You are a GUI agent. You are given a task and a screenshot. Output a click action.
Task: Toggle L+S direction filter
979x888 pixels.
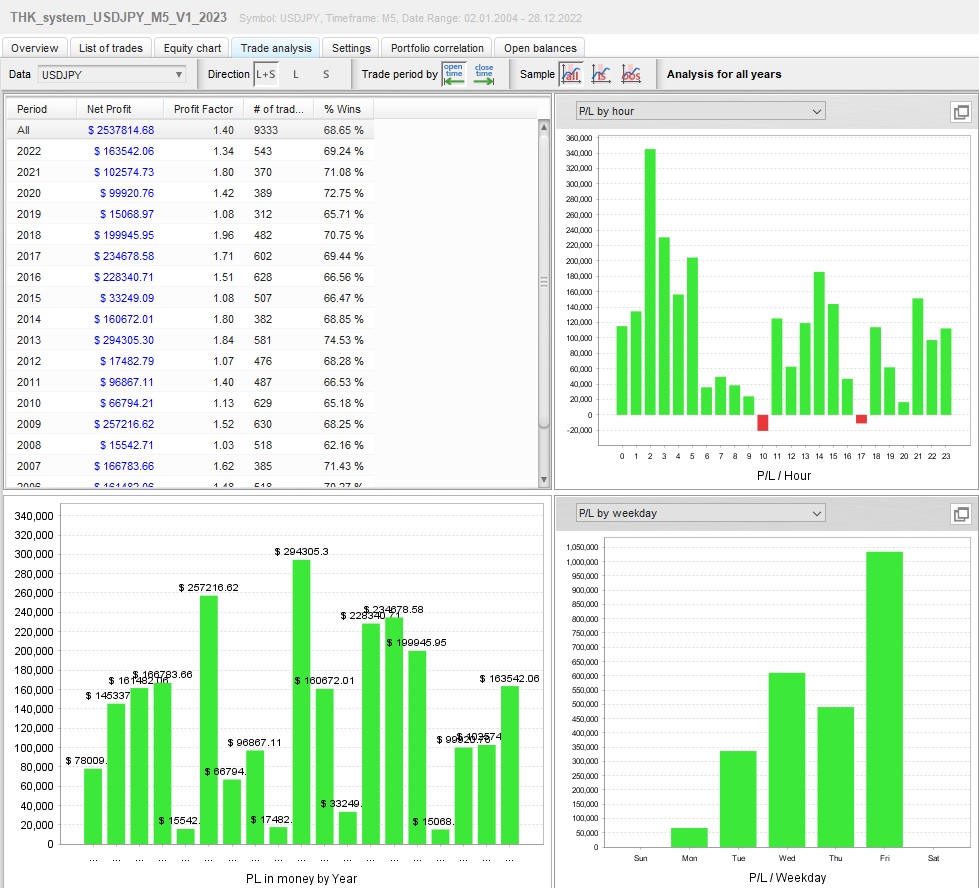coord(265,74)
